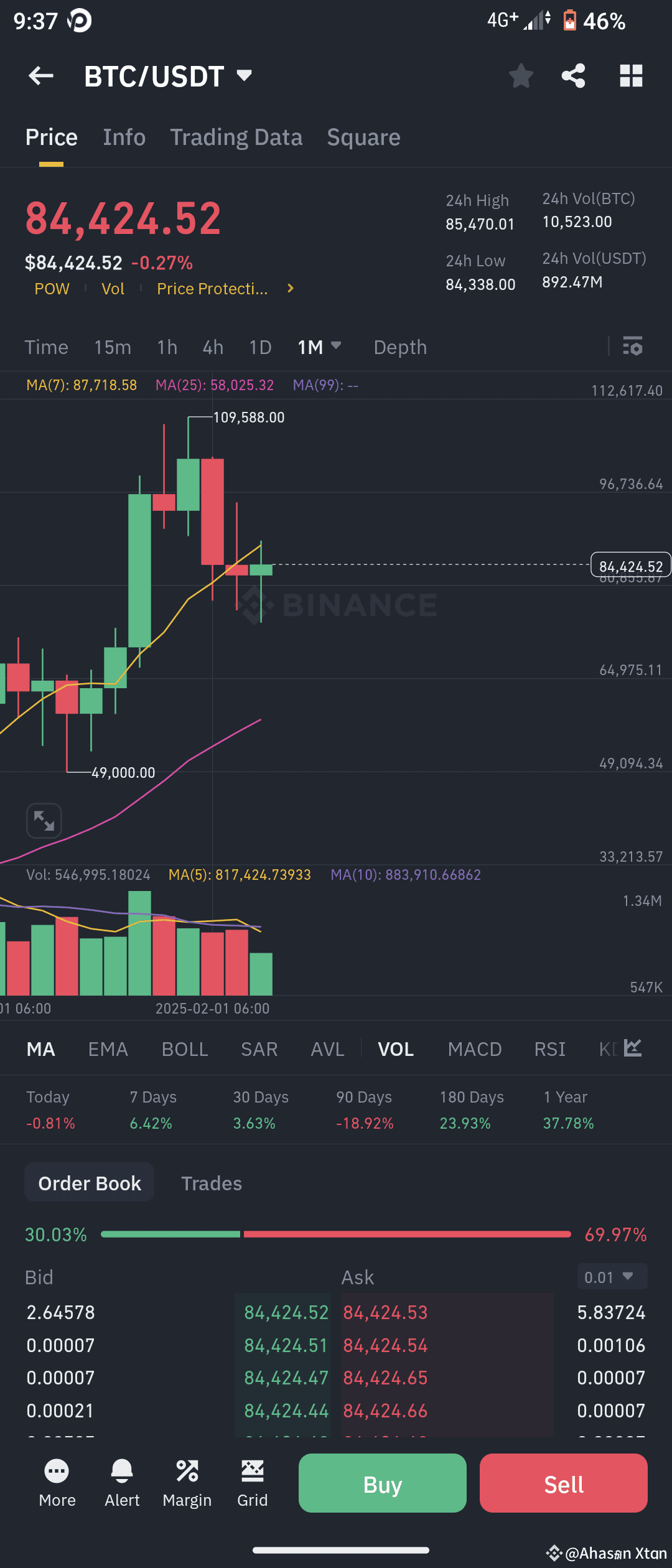
Task: Tap the green Buy button
Action: [x=383, y=1483]
